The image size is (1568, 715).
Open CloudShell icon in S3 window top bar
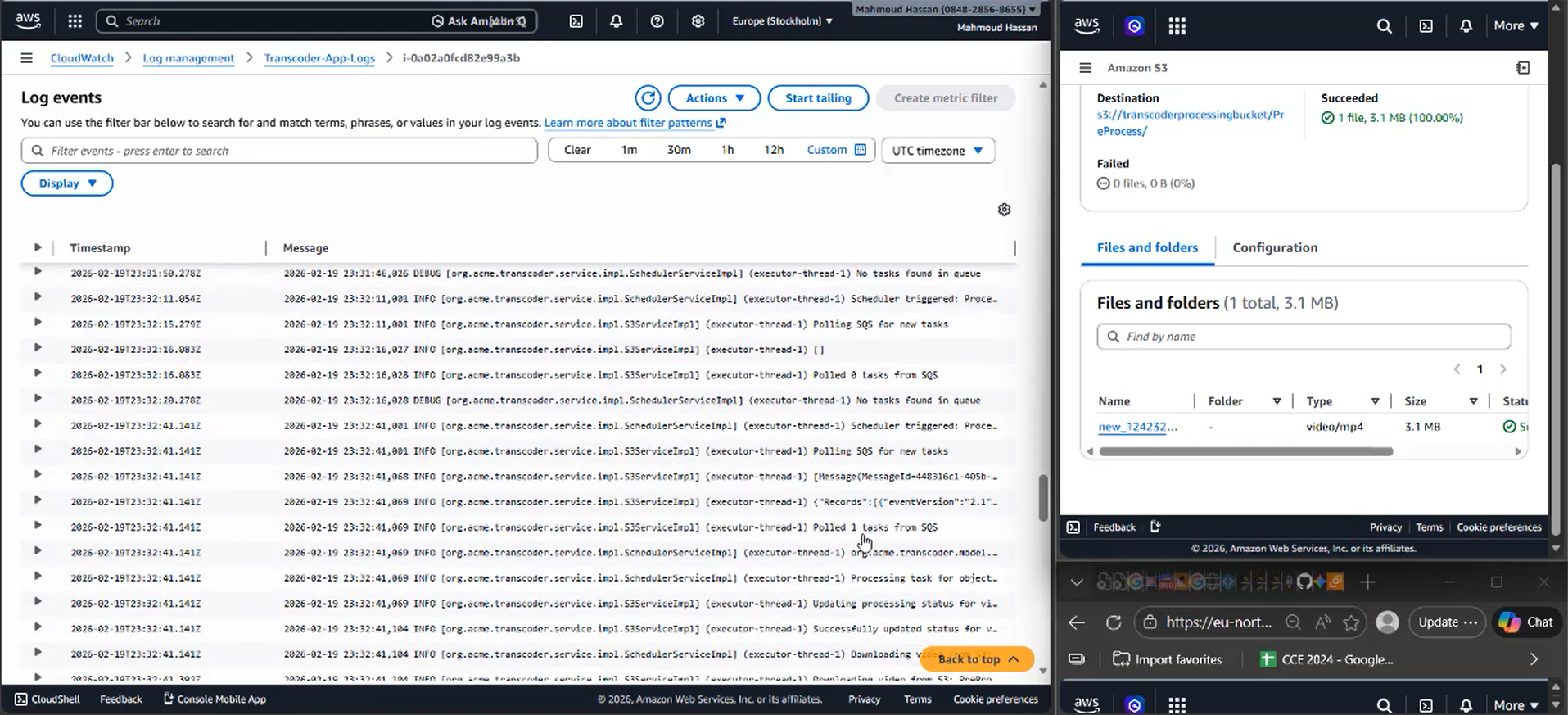(1426, 26)
